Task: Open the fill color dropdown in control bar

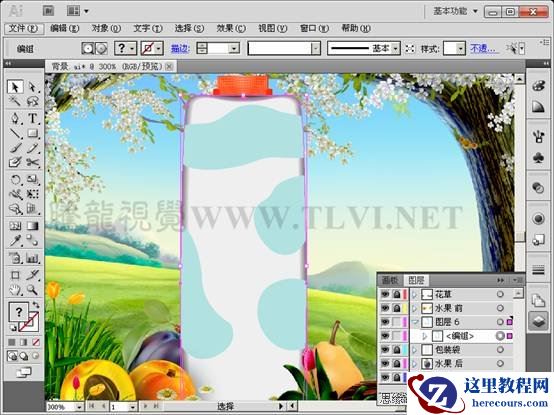Action: point(132,48)
